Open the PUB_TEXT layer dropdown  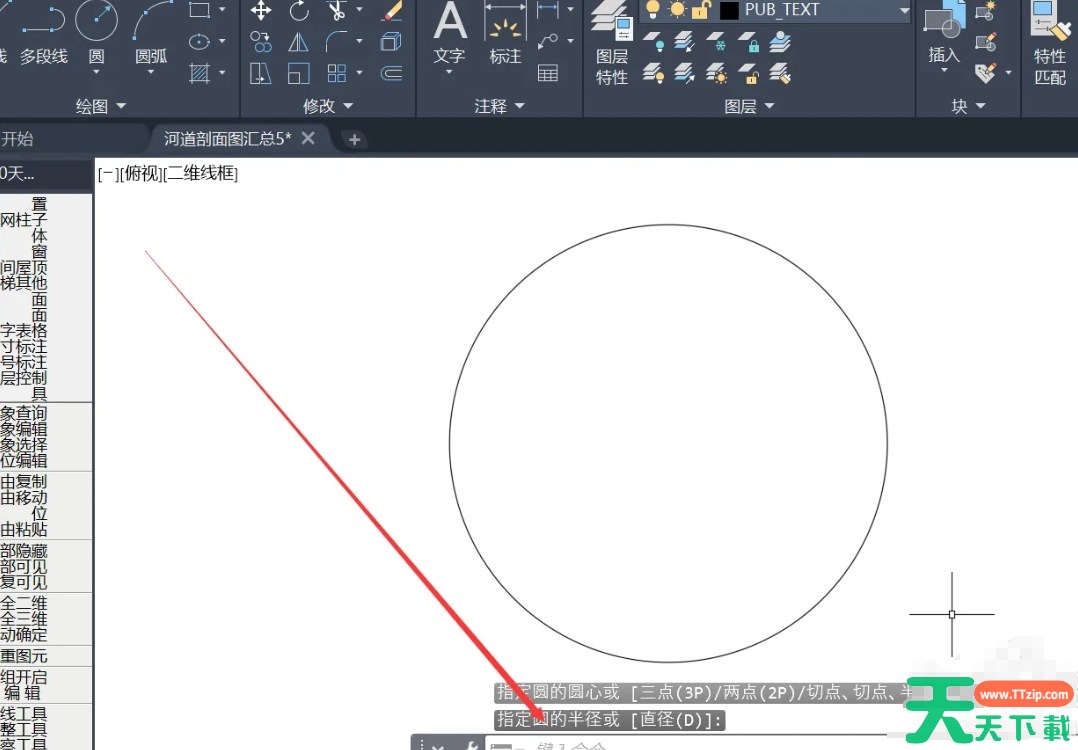(904, 10)
